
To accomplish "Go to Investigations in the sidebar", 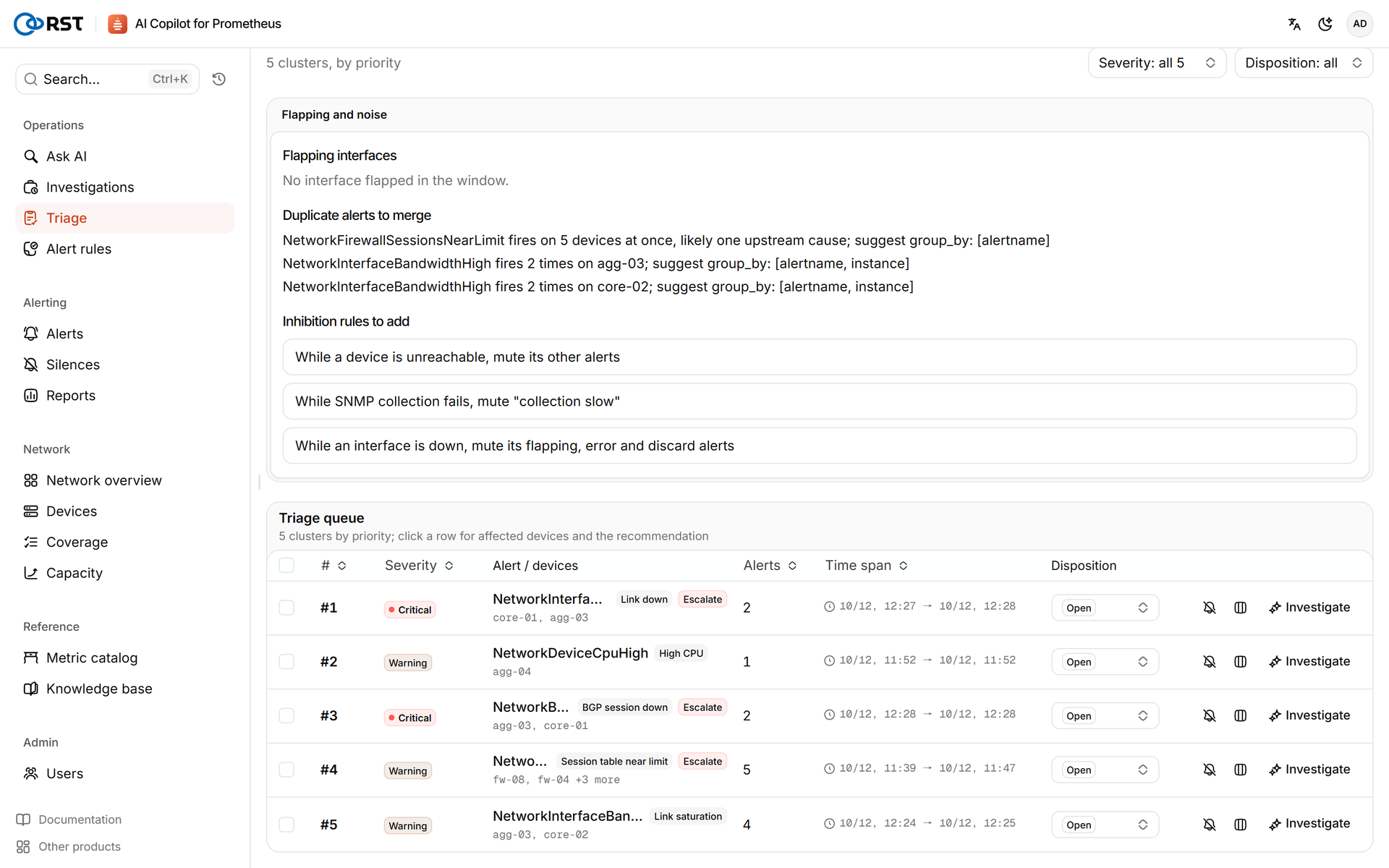I will tap(124, 187).
